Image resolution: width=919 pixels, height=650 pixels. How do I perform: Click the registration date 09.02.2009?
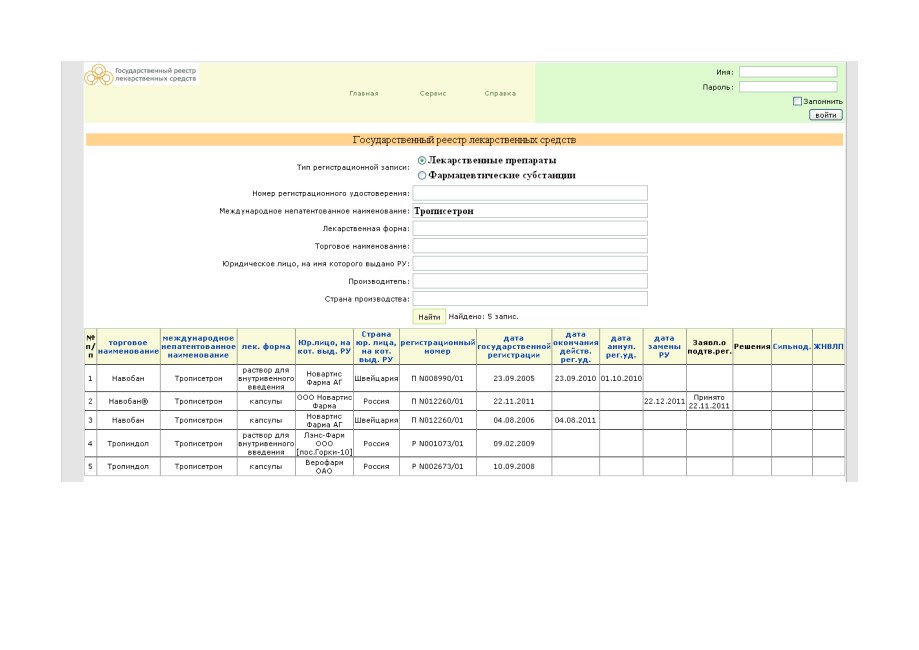coord(514,444)
